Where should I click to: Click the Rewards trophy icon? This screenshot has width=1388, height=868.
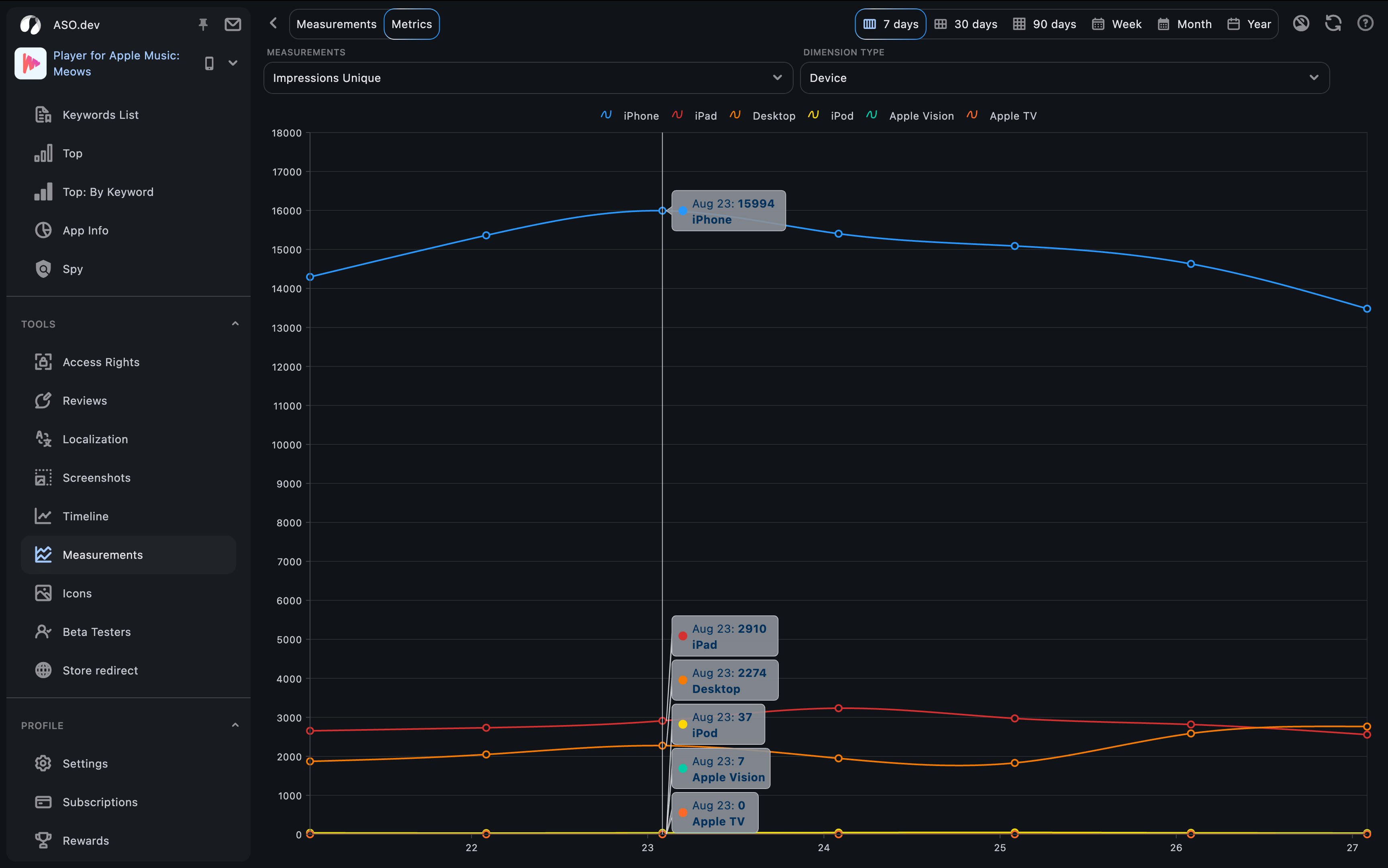(x=43, y=840)
